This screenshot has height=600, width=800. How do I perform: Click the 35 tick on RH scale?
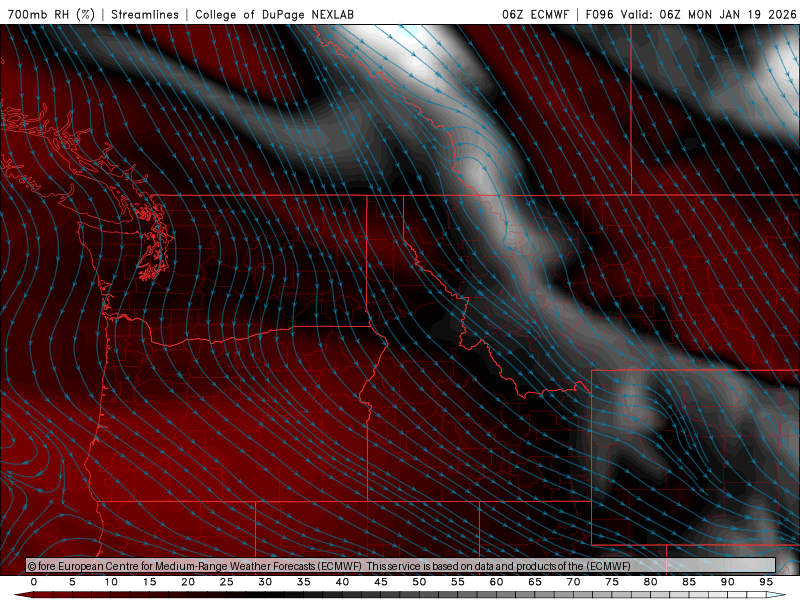pos(304,582)
